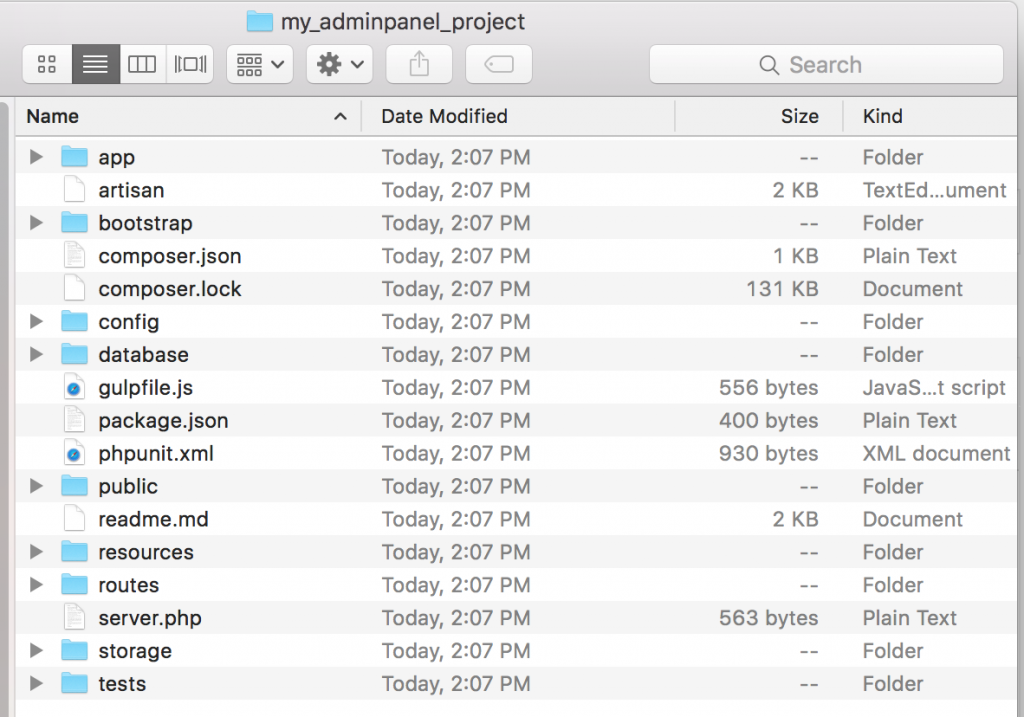Select the config folder icon
Image resolution: width=1024 pixels, height=717 pixels.
[x=74, y=321]
